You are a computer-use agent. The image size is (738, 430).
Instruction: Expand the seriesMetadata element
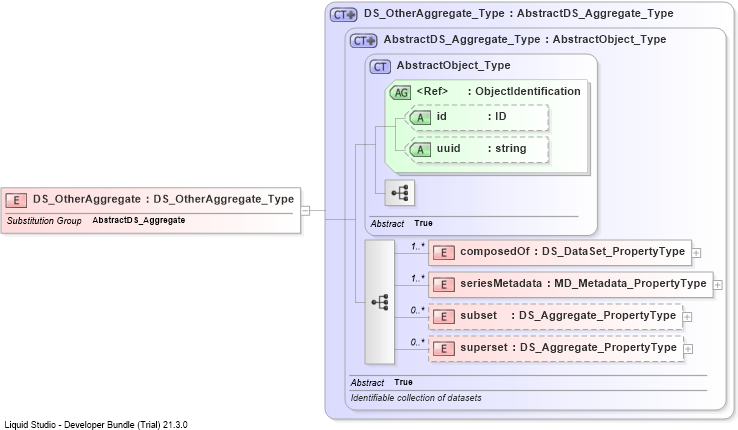[x=718, y=285]
